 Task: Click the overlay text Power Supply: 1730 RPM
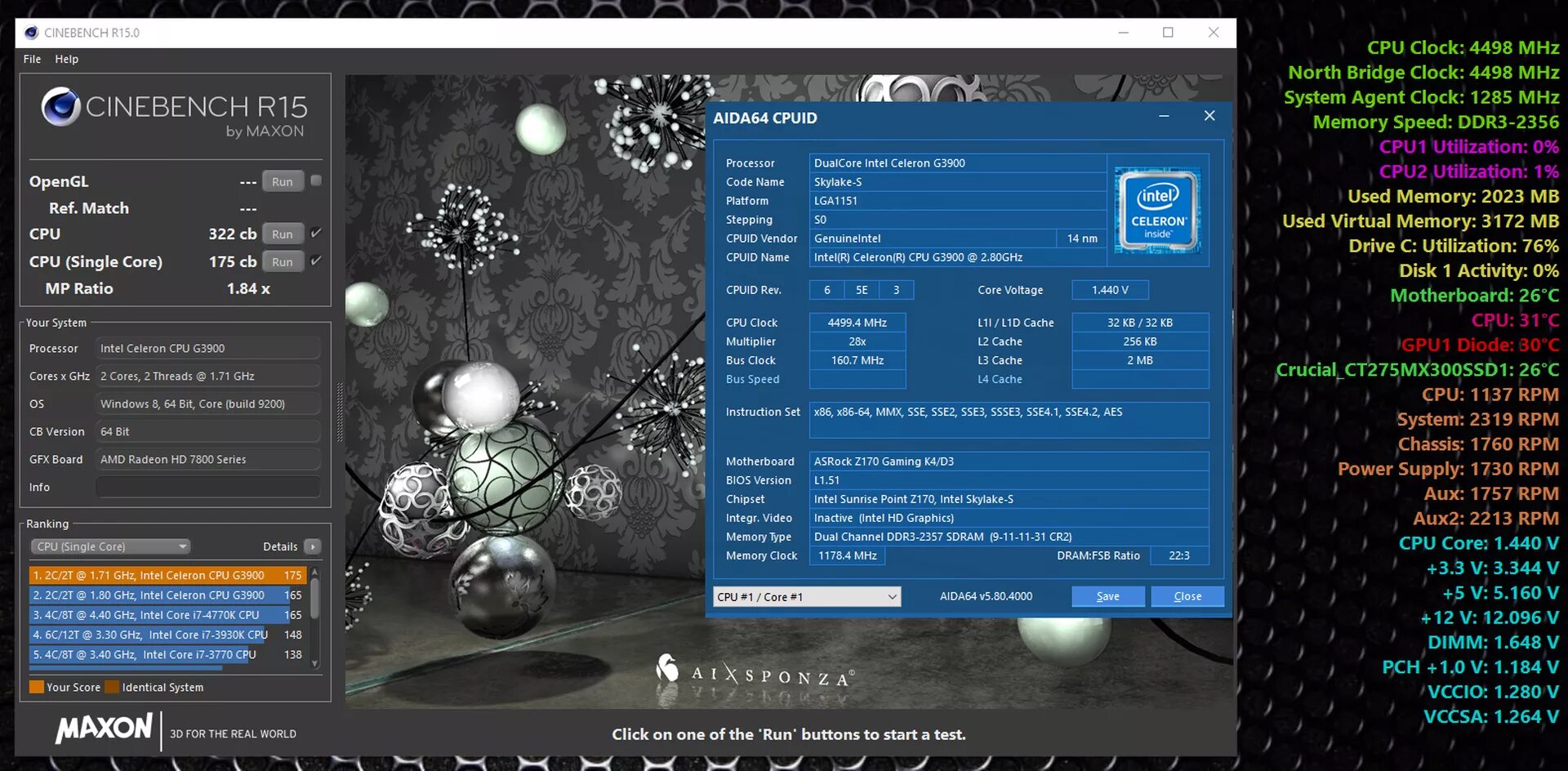tap(1448, 469)
